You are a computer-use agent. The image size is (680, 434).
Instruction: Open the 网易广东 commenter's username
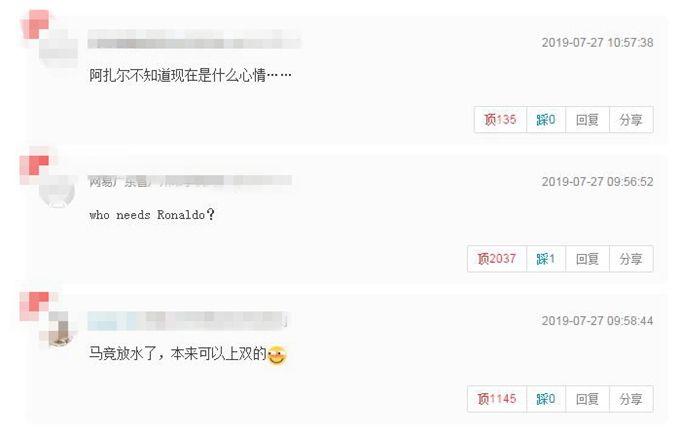[x=190, y=180]
